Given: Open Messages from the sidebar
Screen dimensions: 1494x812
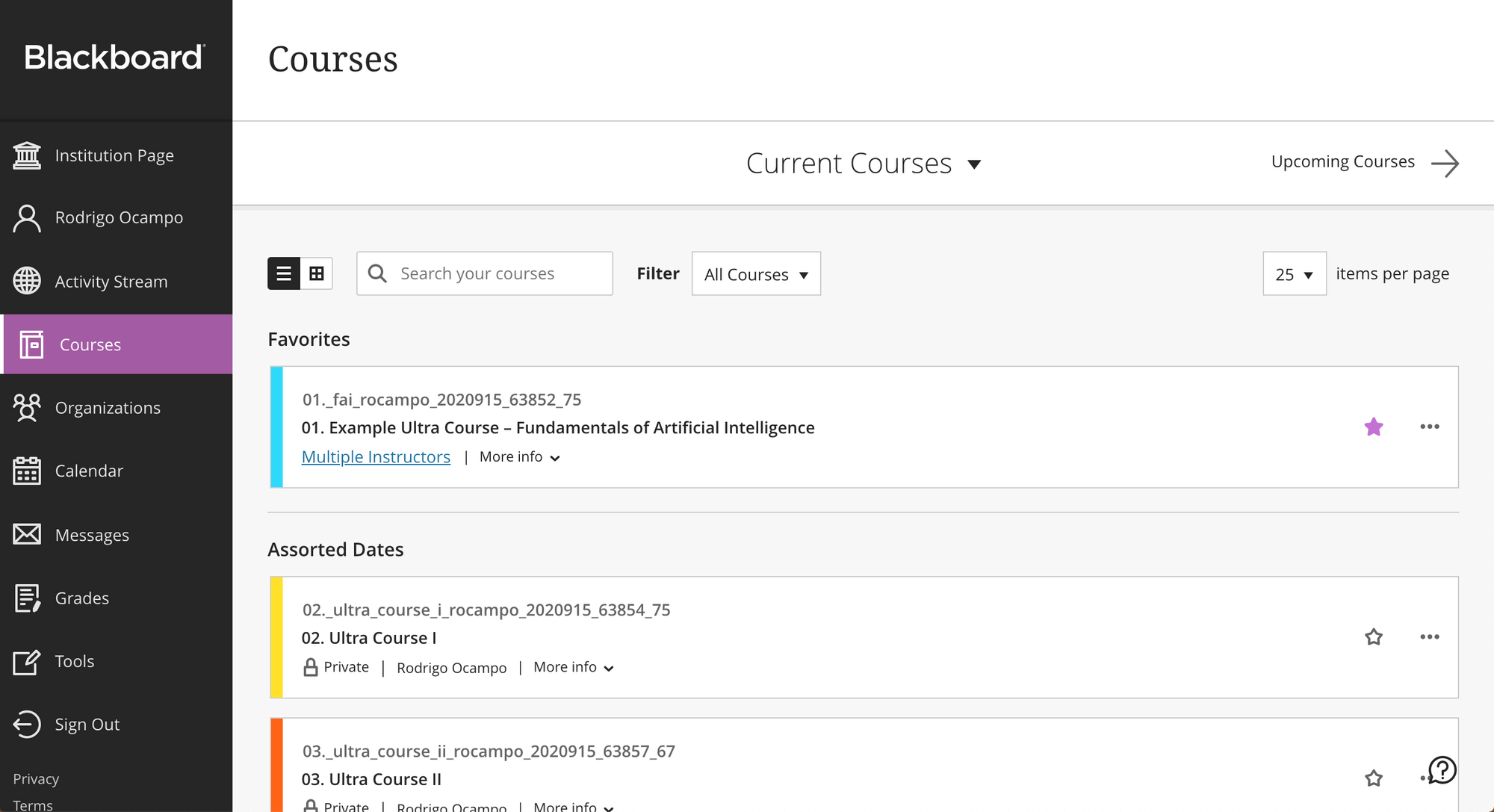Looking at the screenshot, I should pos(91,534).
